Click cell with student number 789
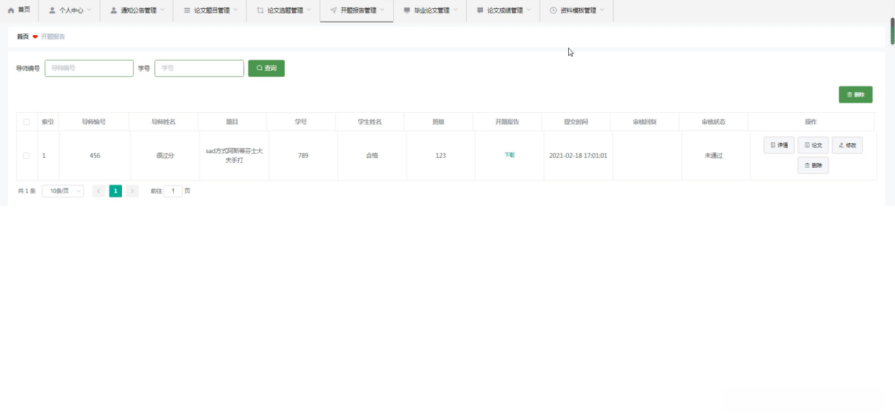This screenshot has height=420, width=895. pos(303,155)
